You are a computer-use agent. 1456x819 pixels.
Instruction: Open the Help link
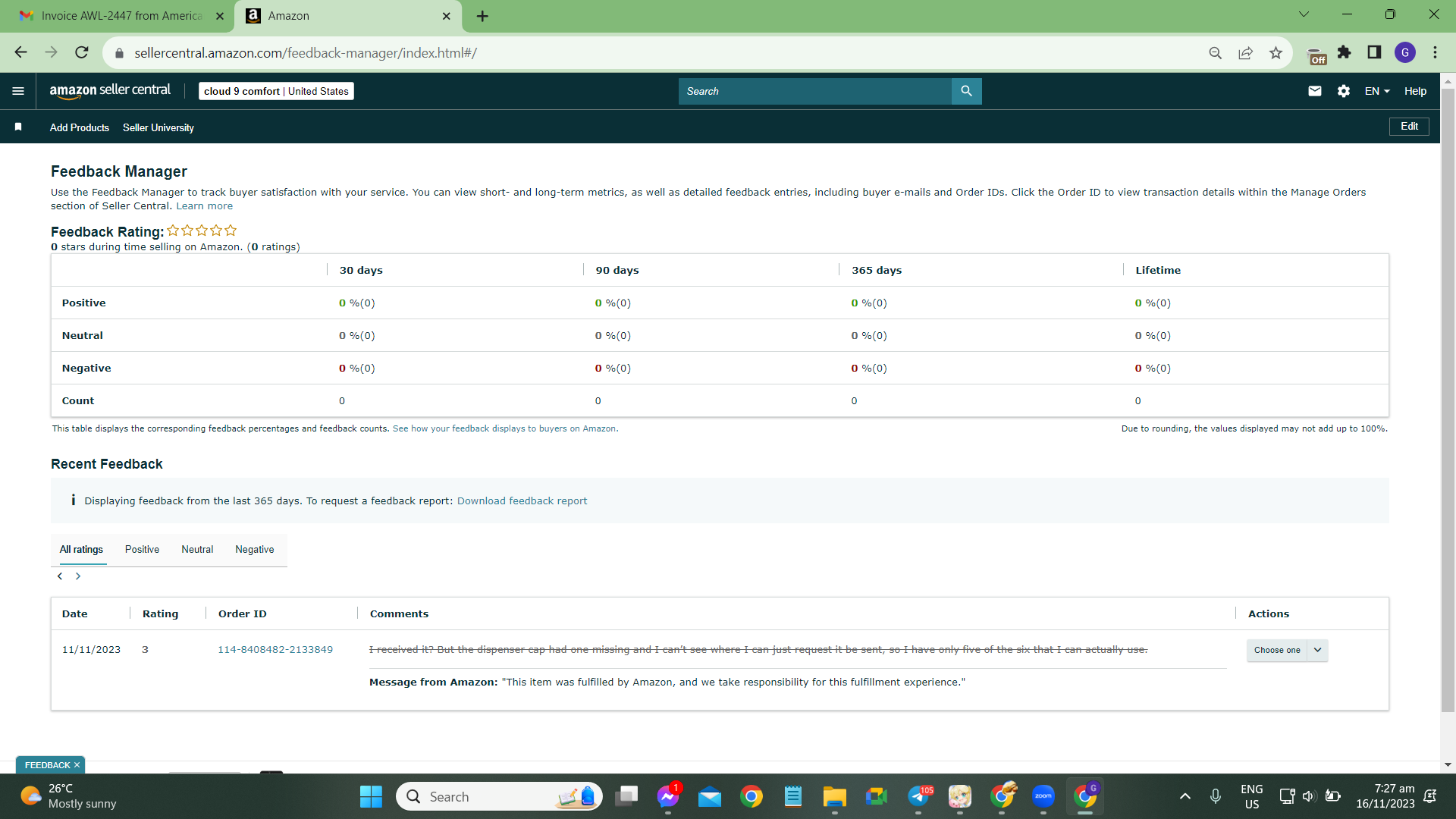click(1415, 91)
